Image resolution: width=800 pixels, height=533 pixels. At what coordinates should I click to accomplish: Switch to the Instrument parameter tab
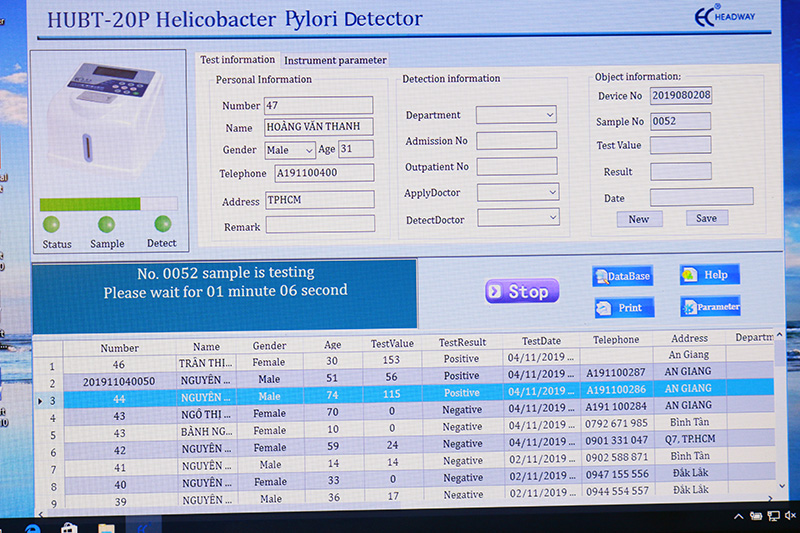tap(335, 60)
